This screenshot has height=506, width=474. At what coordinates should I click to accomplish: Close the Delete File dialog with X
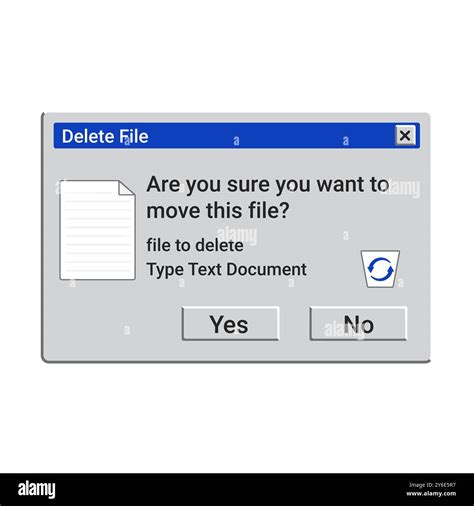pyautogui.click(x=405, y=135)
